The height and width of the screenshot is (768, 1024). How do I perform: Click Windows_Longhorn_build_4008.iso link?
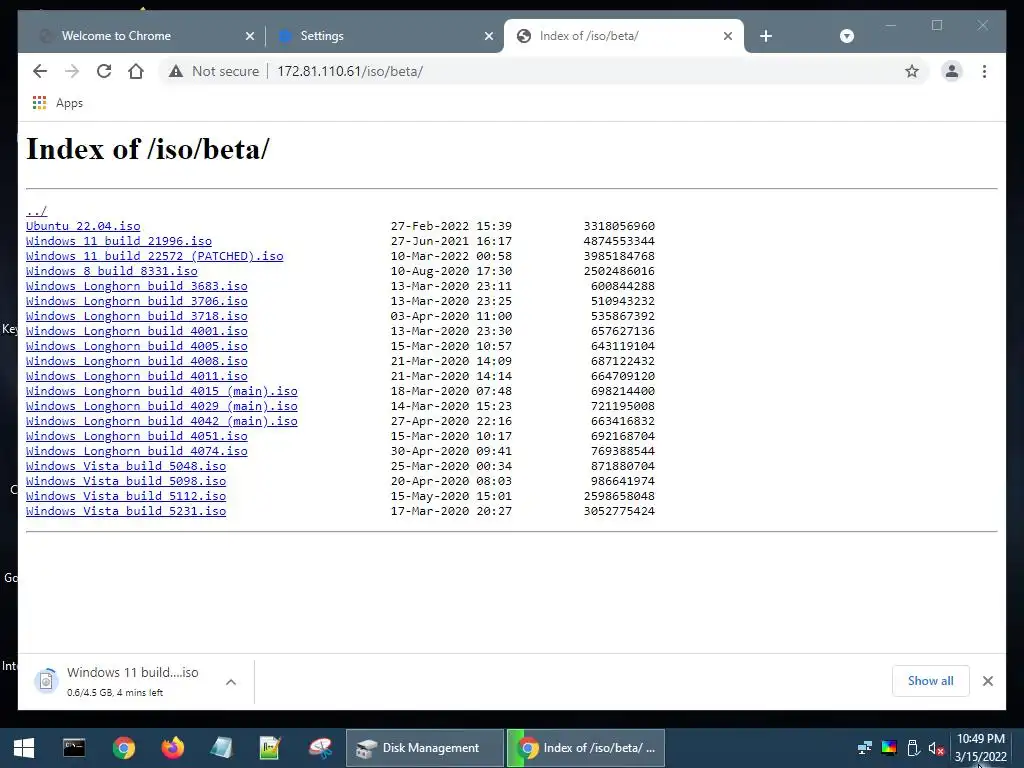136,361
